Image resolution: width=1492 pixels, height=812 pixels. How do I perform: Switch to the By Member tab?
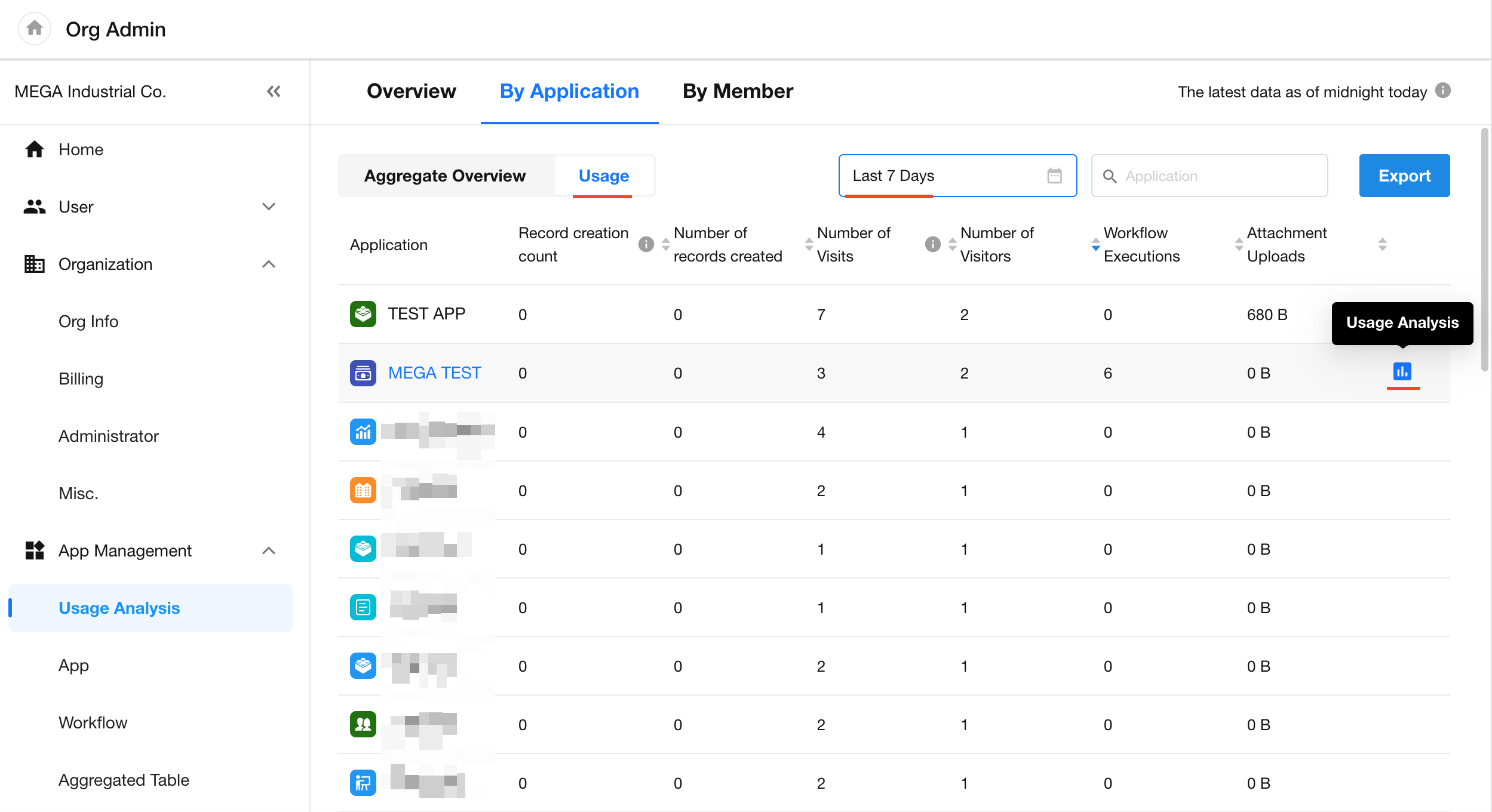(x=738, y=91)
